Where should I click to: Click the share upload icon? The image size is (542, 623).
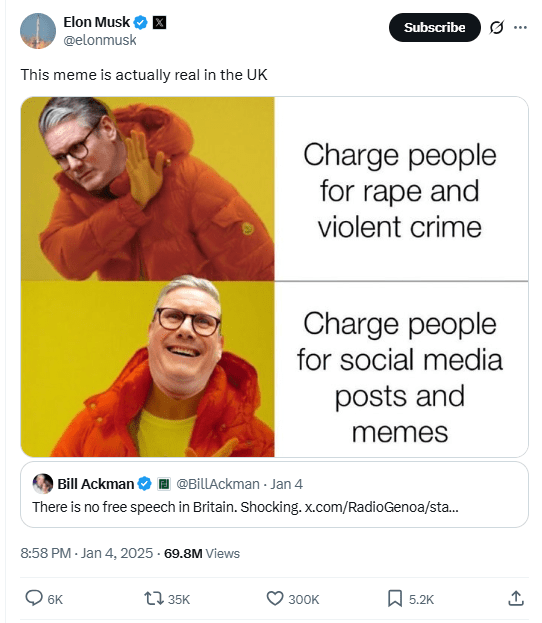pos(516,598)
